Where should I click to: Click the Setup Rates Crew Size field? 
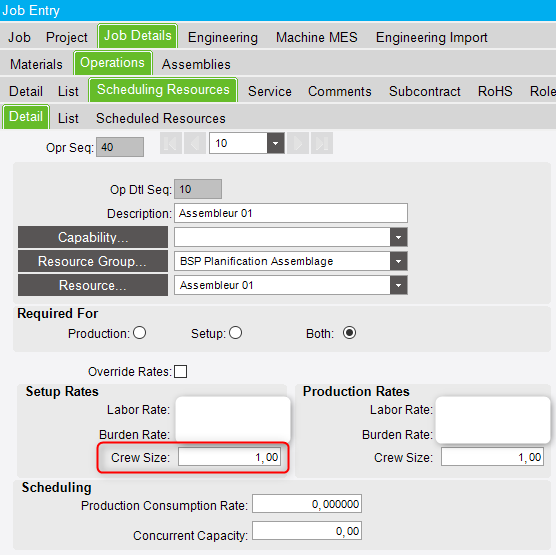(229, 457)
